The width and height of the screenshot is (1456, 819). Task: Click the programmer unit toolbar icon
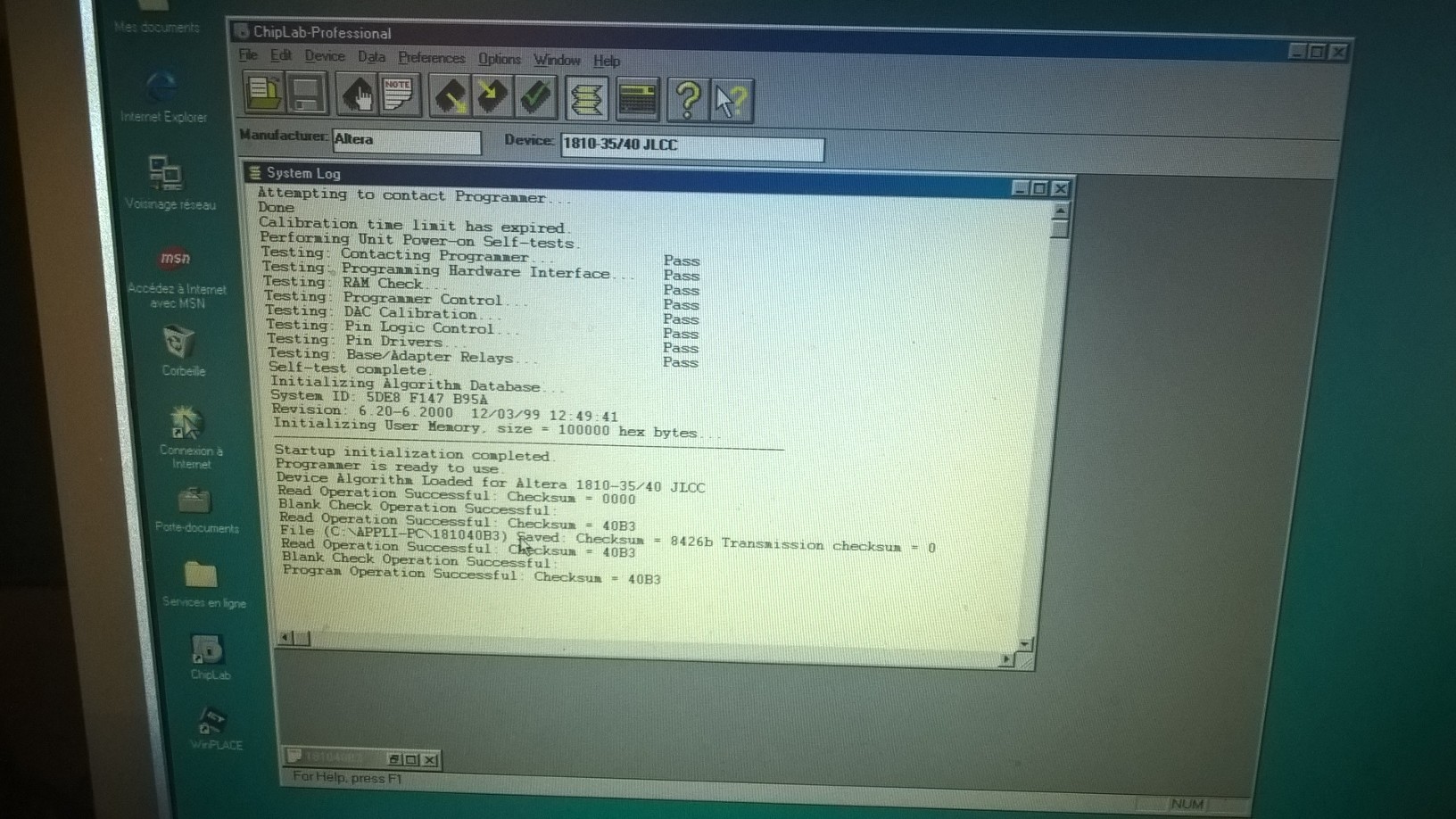point(637,100)
